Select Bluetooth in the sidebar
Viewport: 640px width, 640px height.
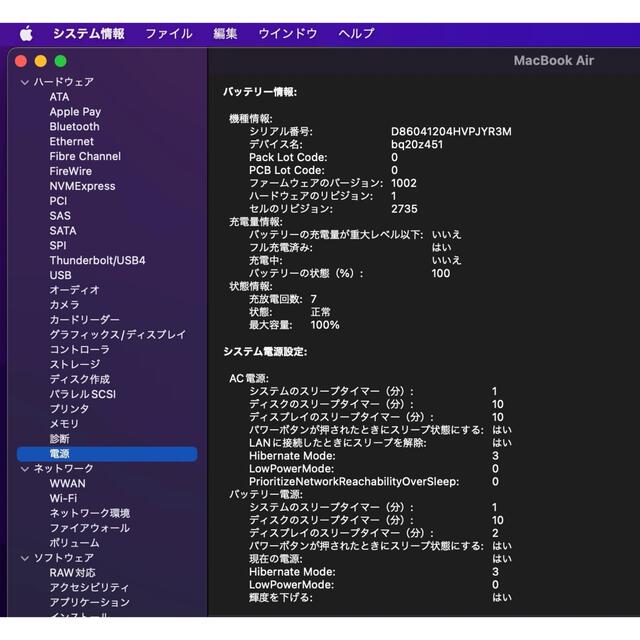point(74,127)
